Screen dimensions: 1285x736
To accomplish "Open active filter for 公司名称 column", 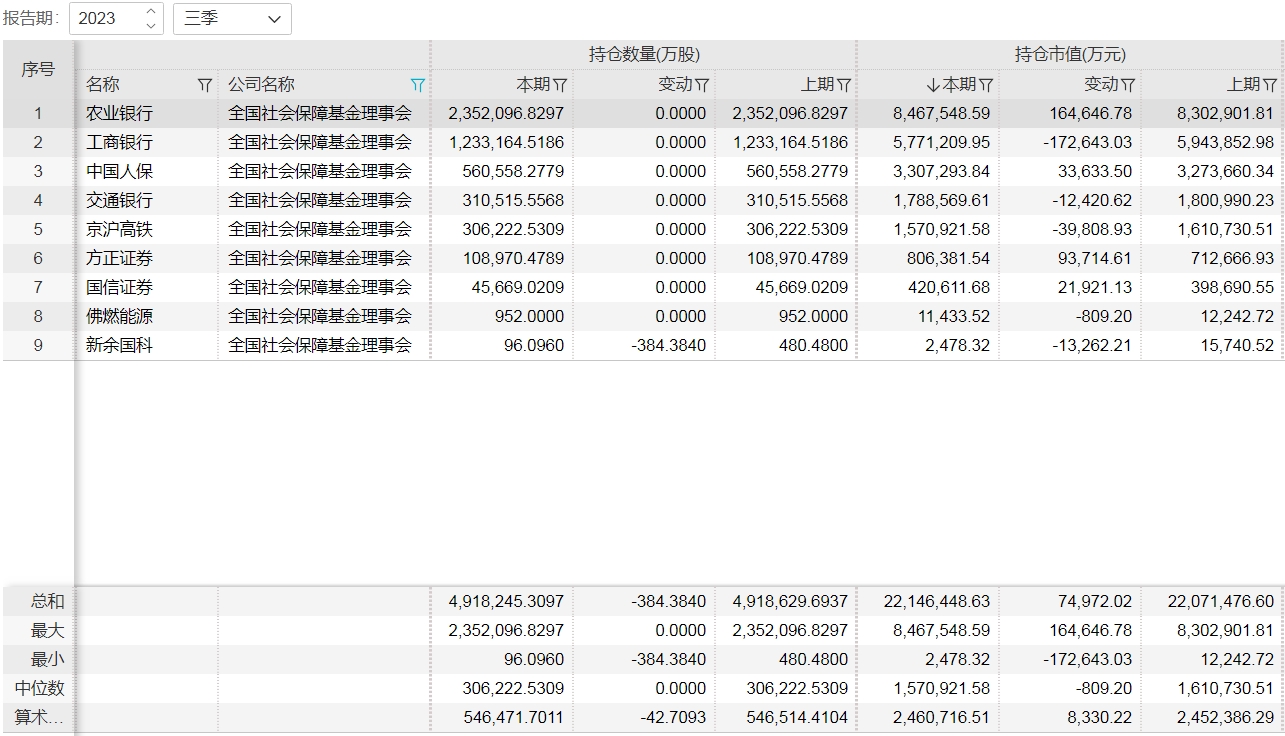I will click(x=418, y=85).
